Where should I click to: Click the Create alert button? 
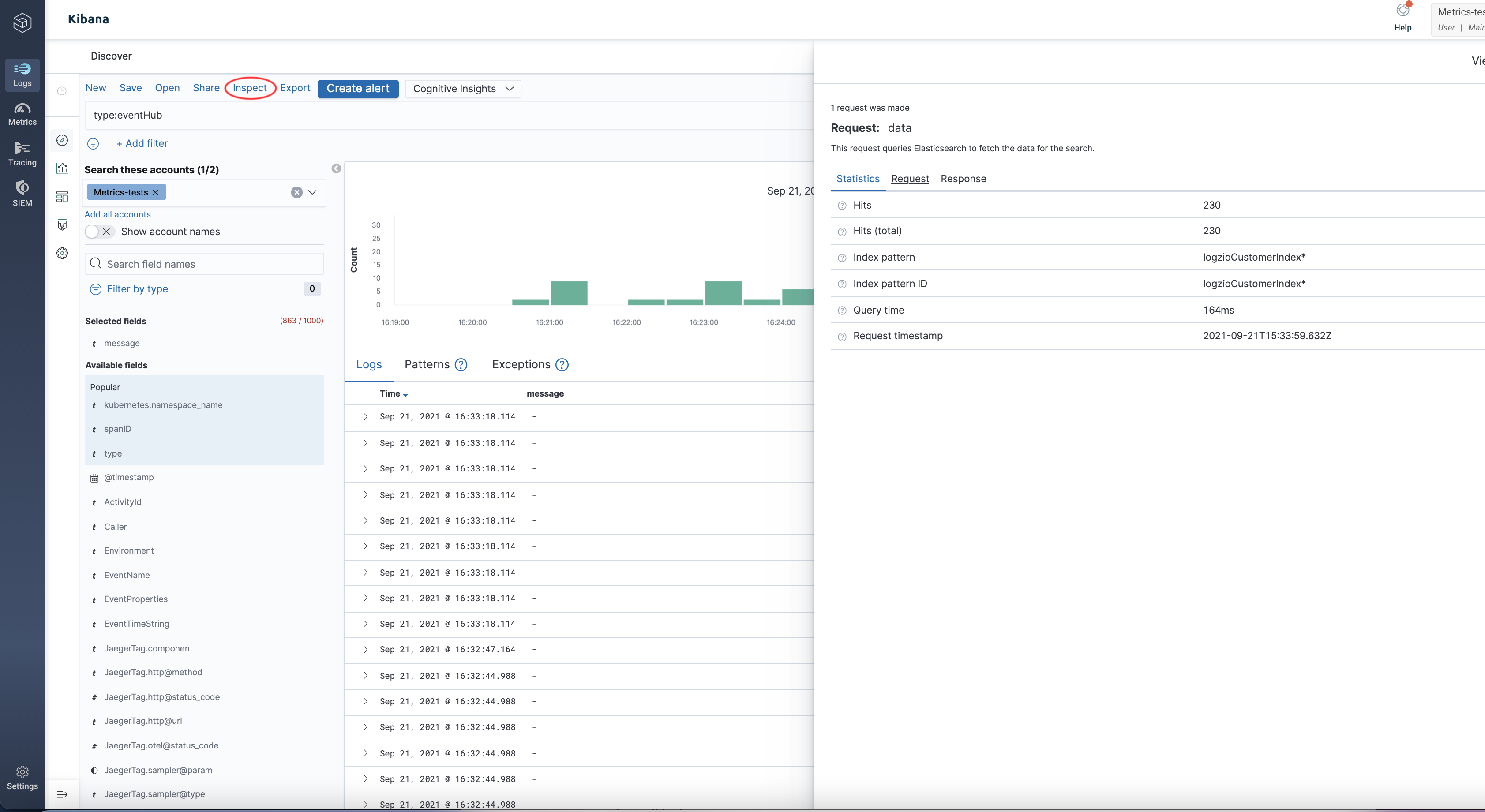(x=357, y=88)
